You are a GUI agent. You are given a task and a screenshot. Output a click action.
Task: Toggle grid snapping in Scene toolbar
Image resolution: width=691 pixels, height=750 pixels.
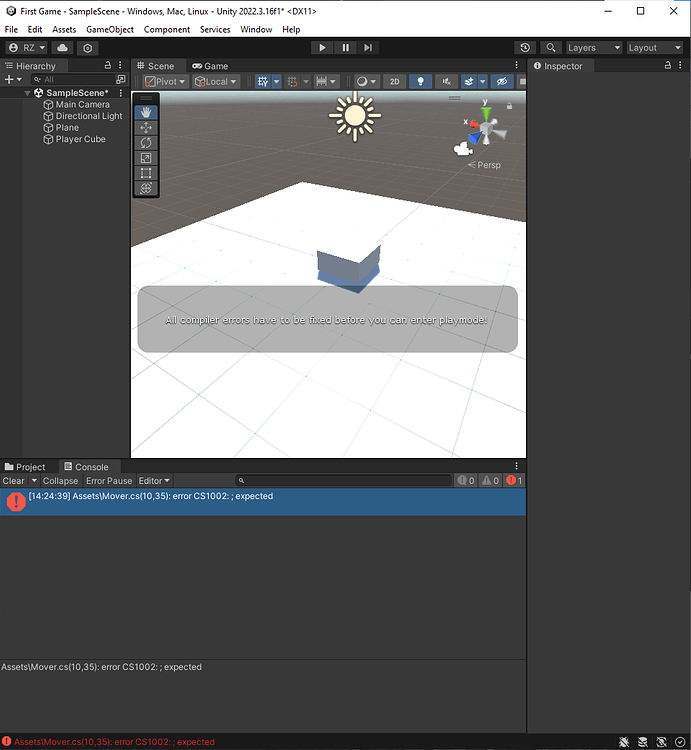coord(292,82)
